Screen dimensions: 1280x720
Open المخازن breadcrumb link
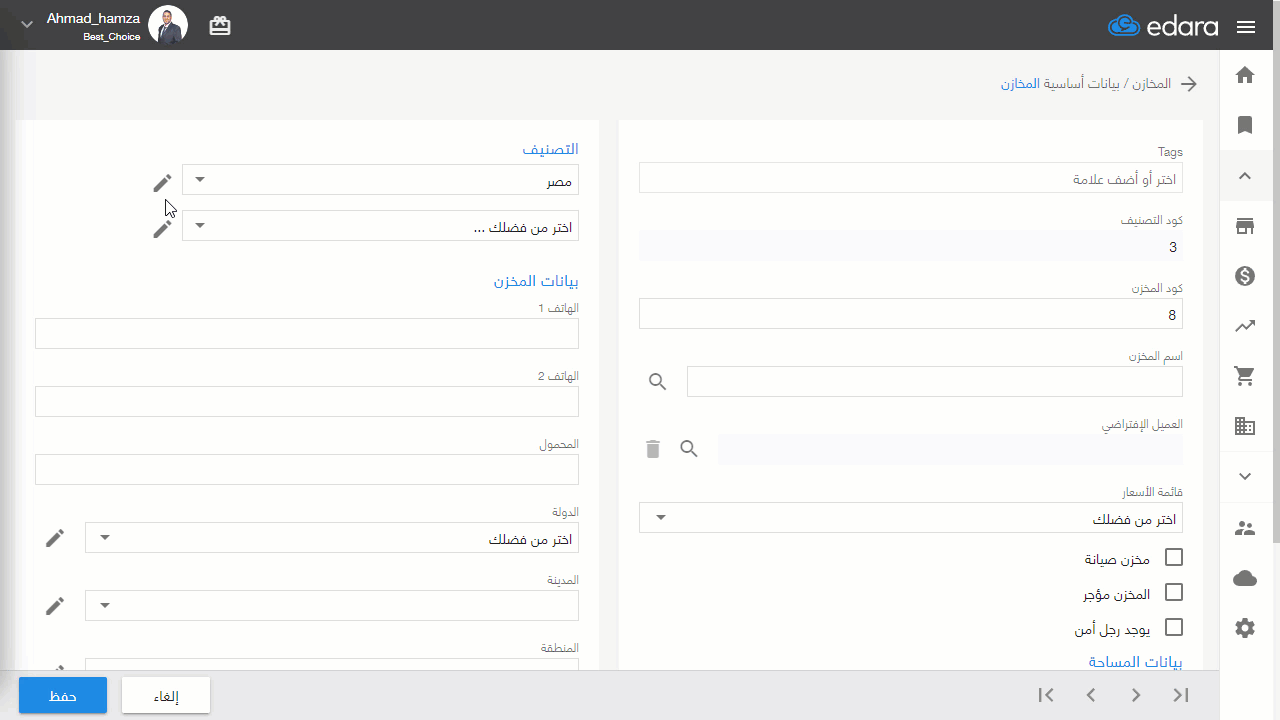[x=1154, y=84]
